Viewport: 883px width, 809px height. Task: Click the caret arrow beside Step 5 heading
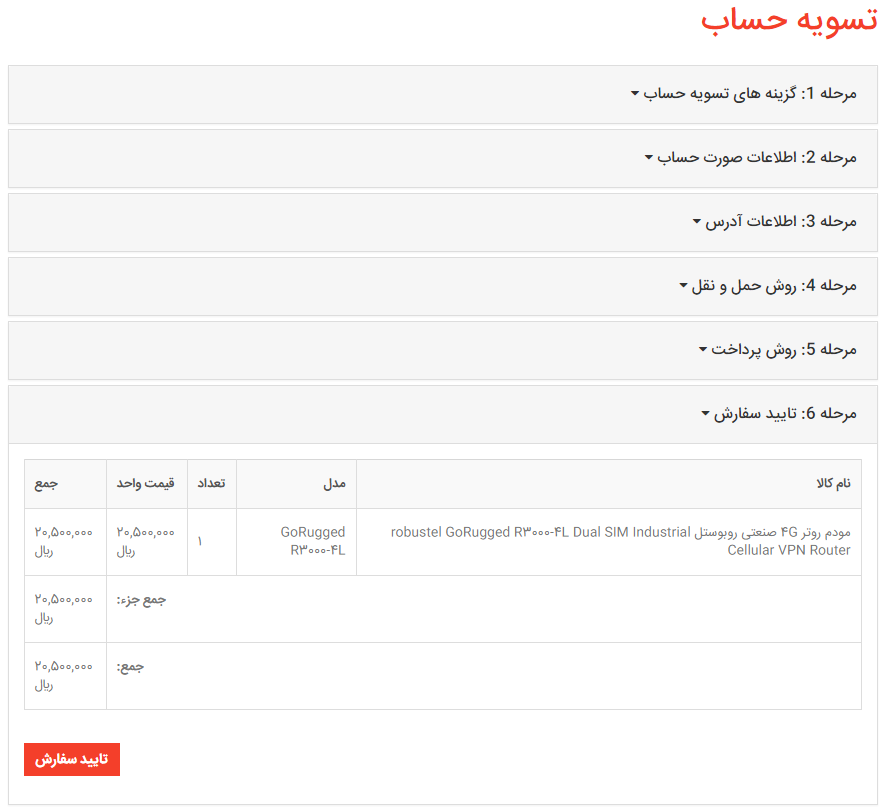point(703,350)
